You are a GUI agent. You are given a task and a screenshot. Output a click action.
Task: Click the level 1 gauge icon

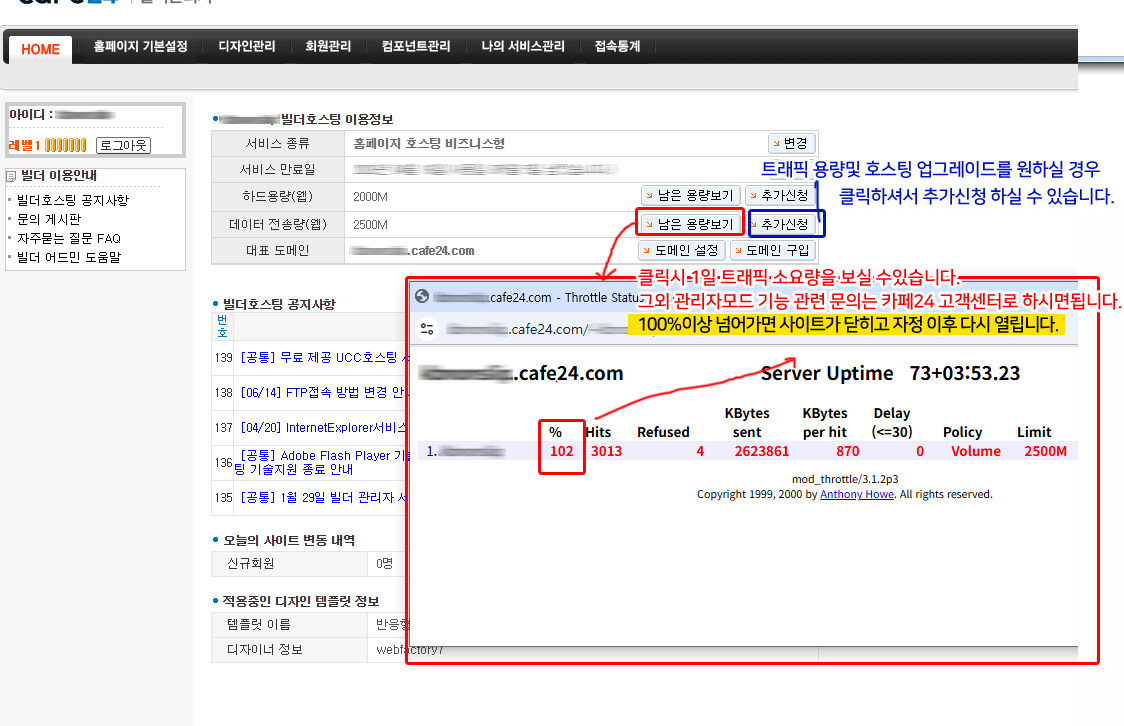point(65,145)
